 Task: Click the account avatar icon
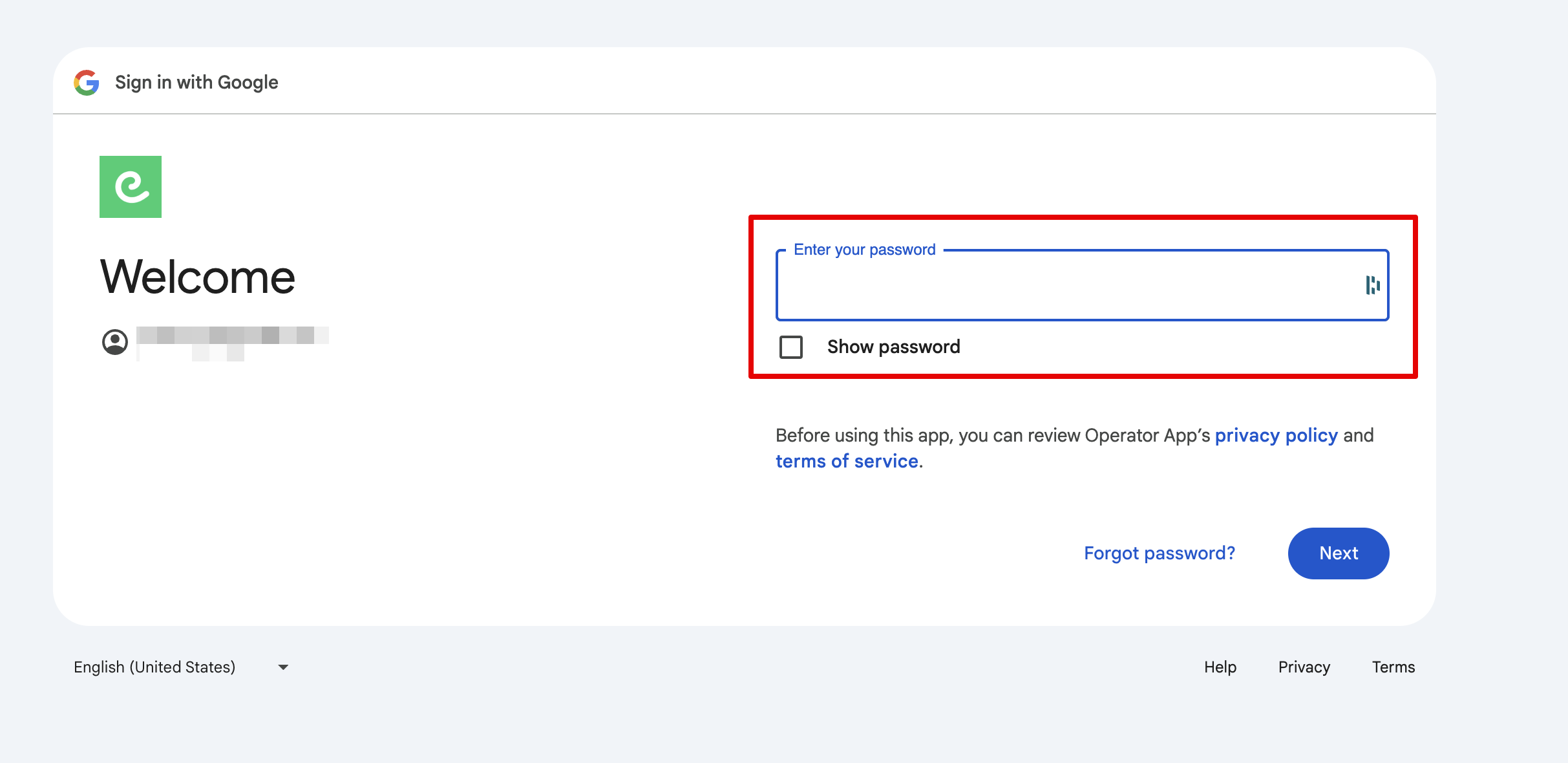pos(115,341)
